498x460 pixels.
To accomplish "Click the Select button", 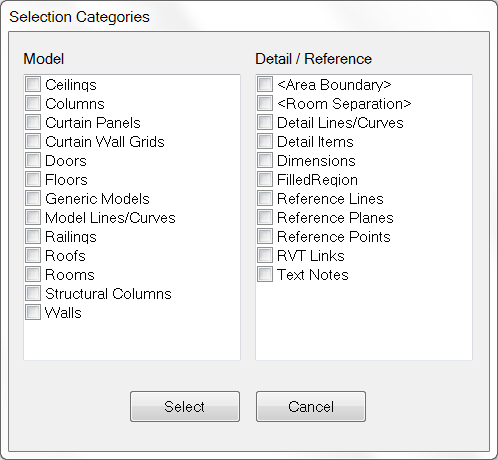I will [185, 407].
